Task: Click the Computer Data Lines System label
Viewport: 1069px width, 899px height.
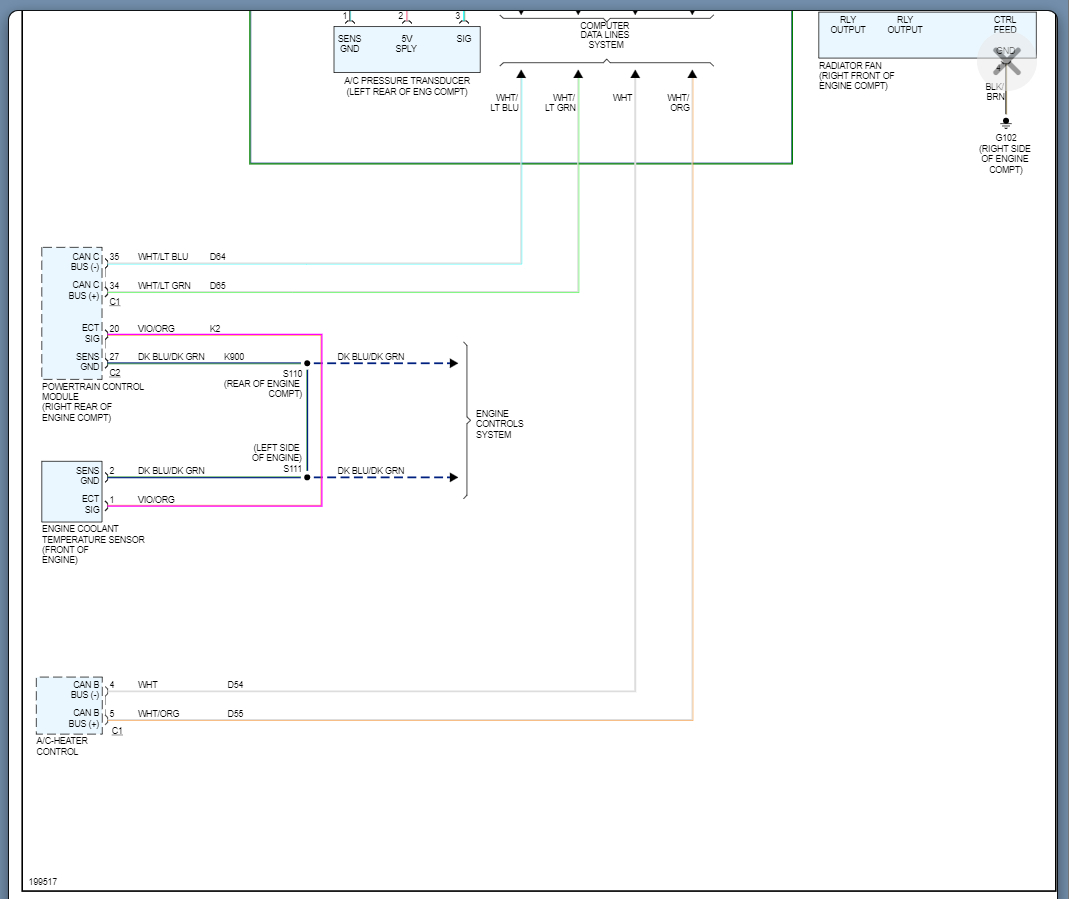Action: 605,35
